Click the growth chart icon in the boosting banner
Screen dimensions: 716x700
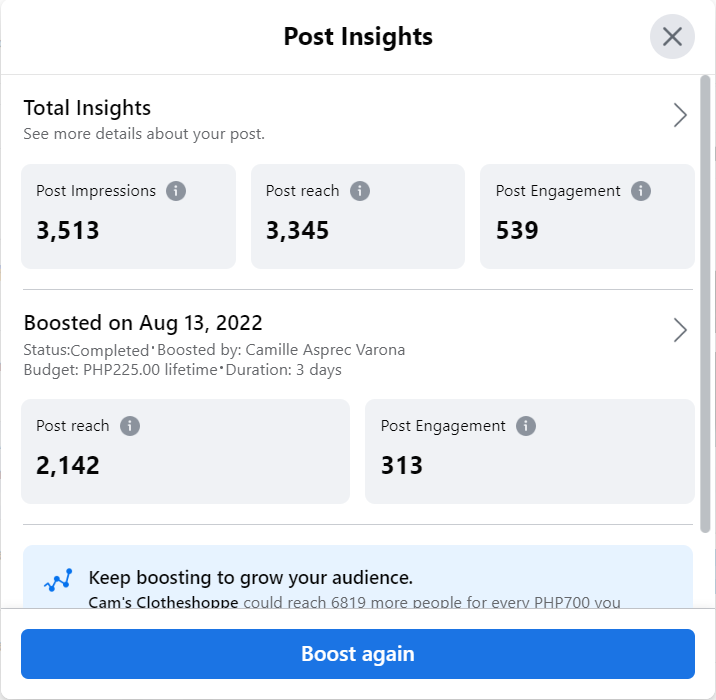(58, 582)
